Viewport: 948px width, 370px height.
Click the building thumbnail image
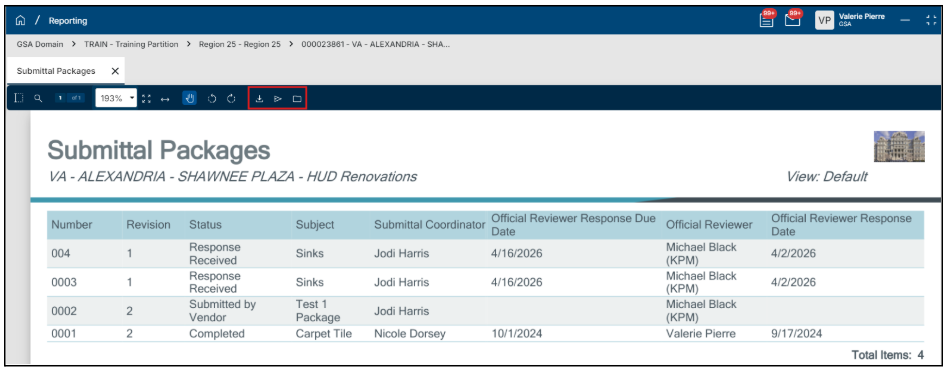899,146
